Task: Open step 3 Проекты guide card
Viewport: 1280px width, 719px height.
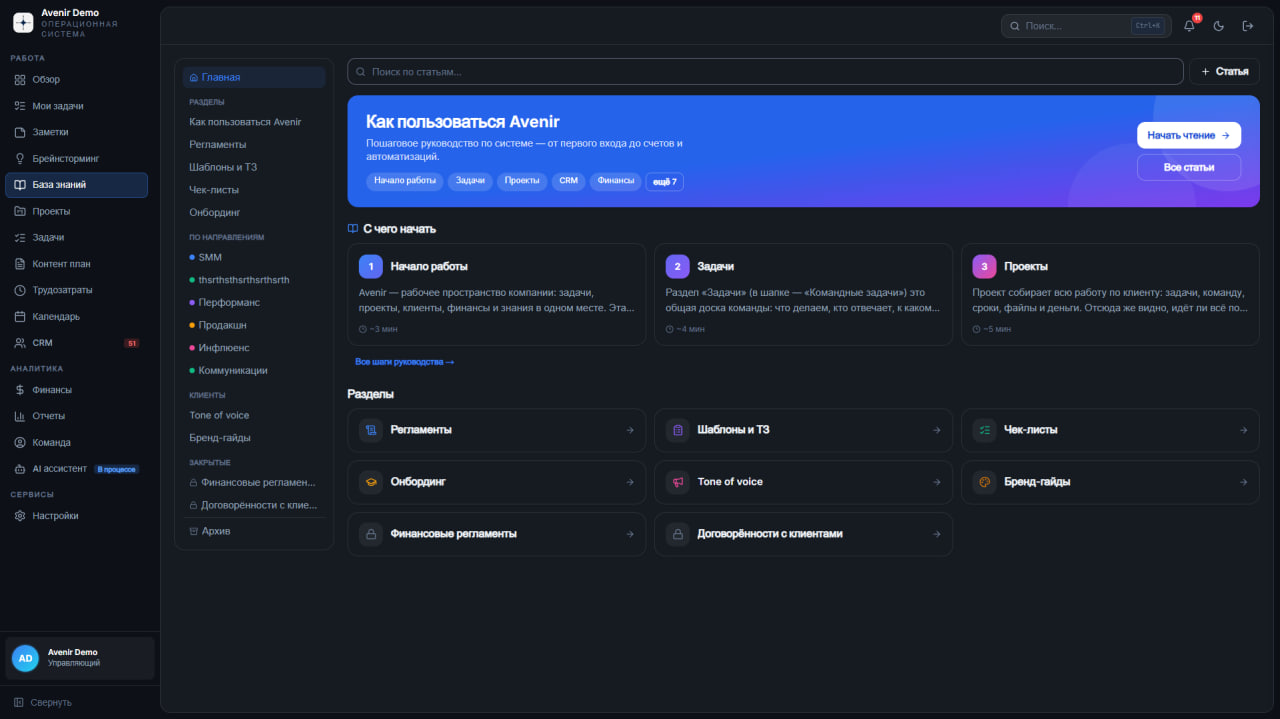Action: (x=1110, y=295)
